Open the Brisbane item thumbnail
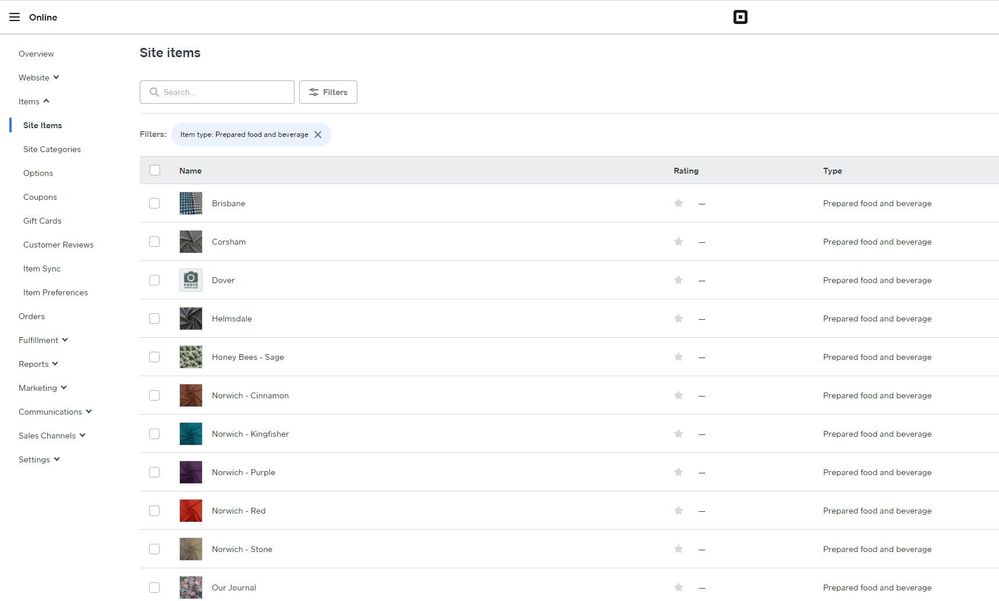Screen dimensions: 999x601 190,203
